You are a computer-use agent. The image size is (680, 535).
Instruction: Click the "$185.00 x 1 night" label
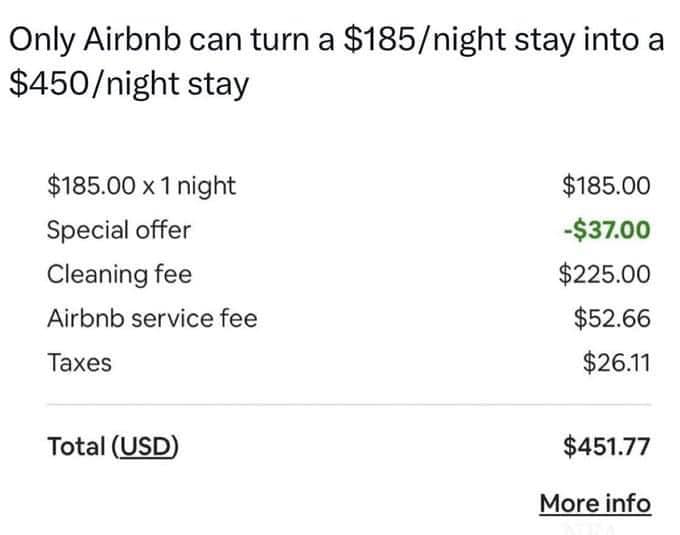141,185
